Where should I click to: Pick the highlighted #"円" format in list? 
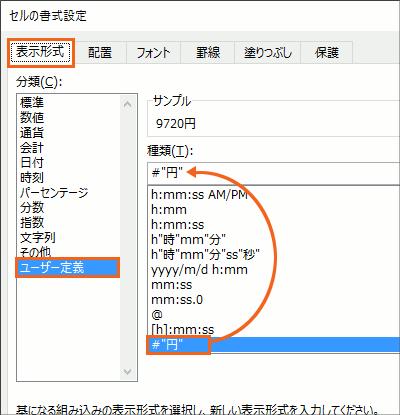coord(273,345)
